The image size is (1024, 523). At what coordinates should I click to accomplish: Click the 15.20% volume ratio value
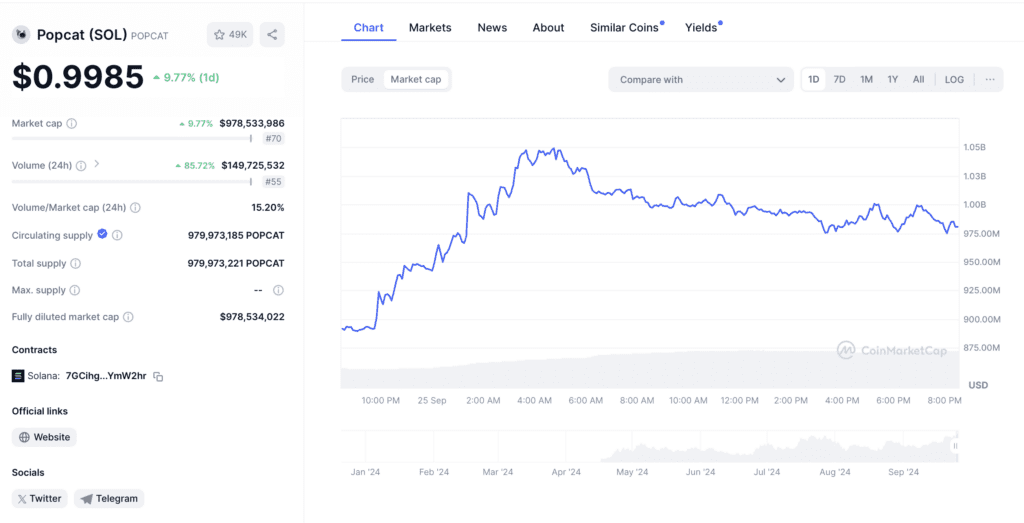[268, 208]
